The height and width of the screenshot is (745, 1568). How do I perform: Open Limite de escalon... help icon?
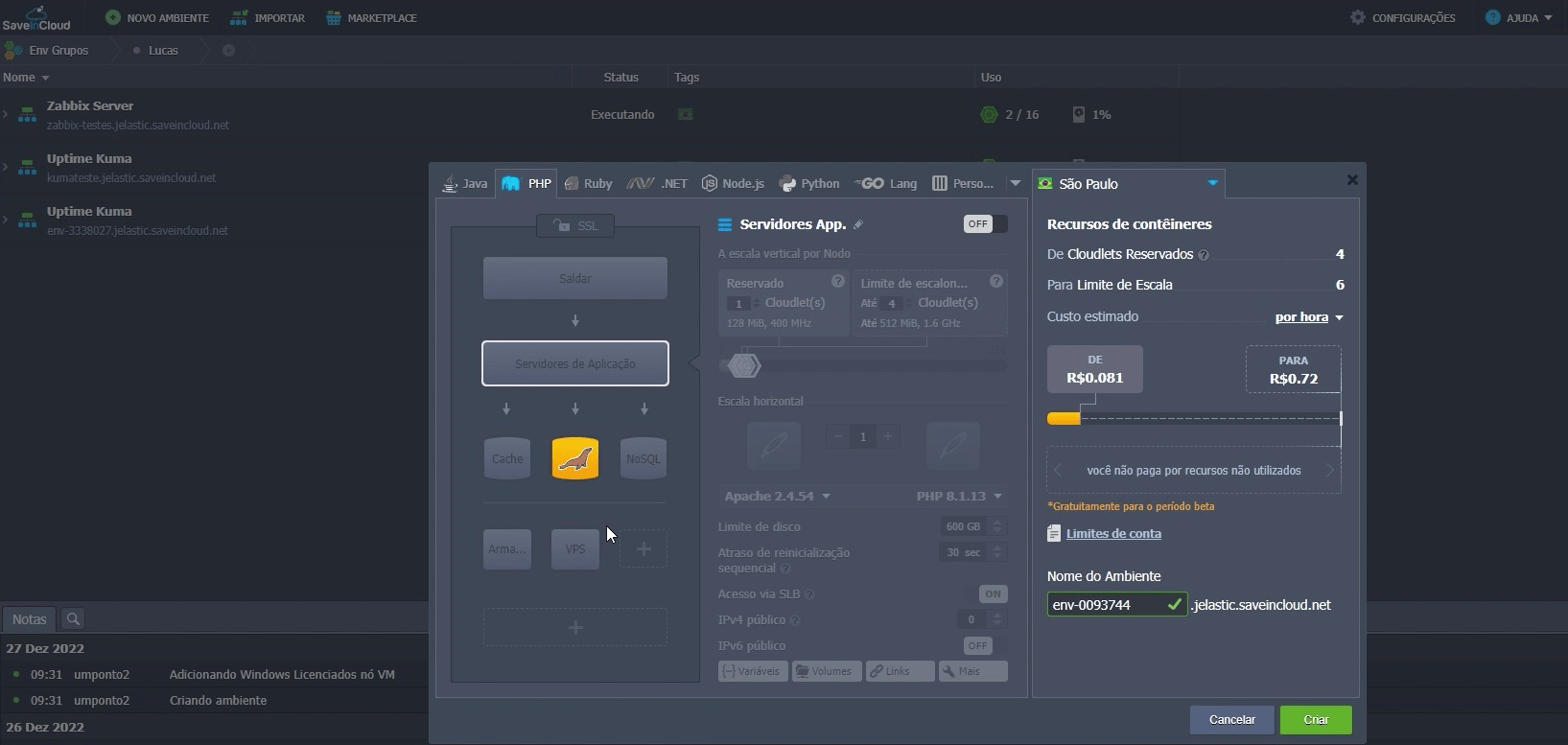point(996,281)
